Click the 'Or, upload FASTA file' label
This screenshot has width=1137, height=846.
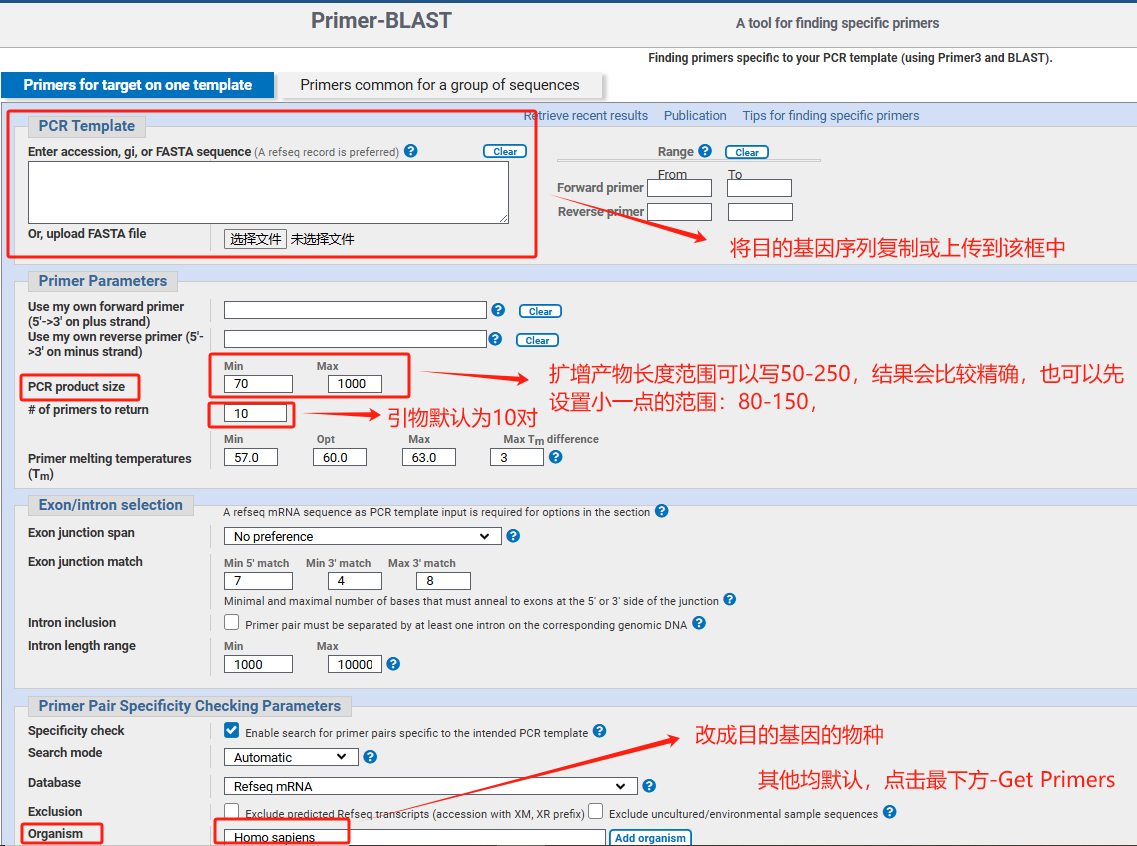87,233
